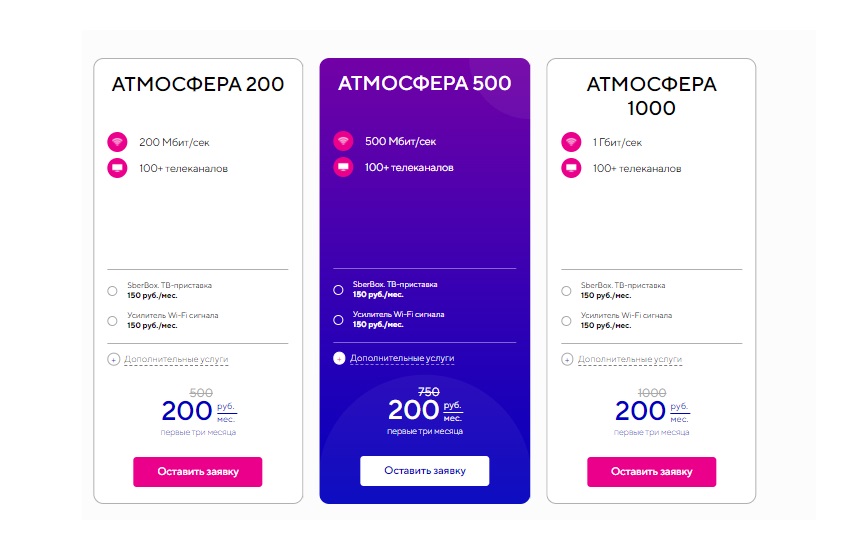Select SberBox ТВ-приставка in Атмосфера 1000
Screen dimensions: 860x558
(x=566, y=291)
